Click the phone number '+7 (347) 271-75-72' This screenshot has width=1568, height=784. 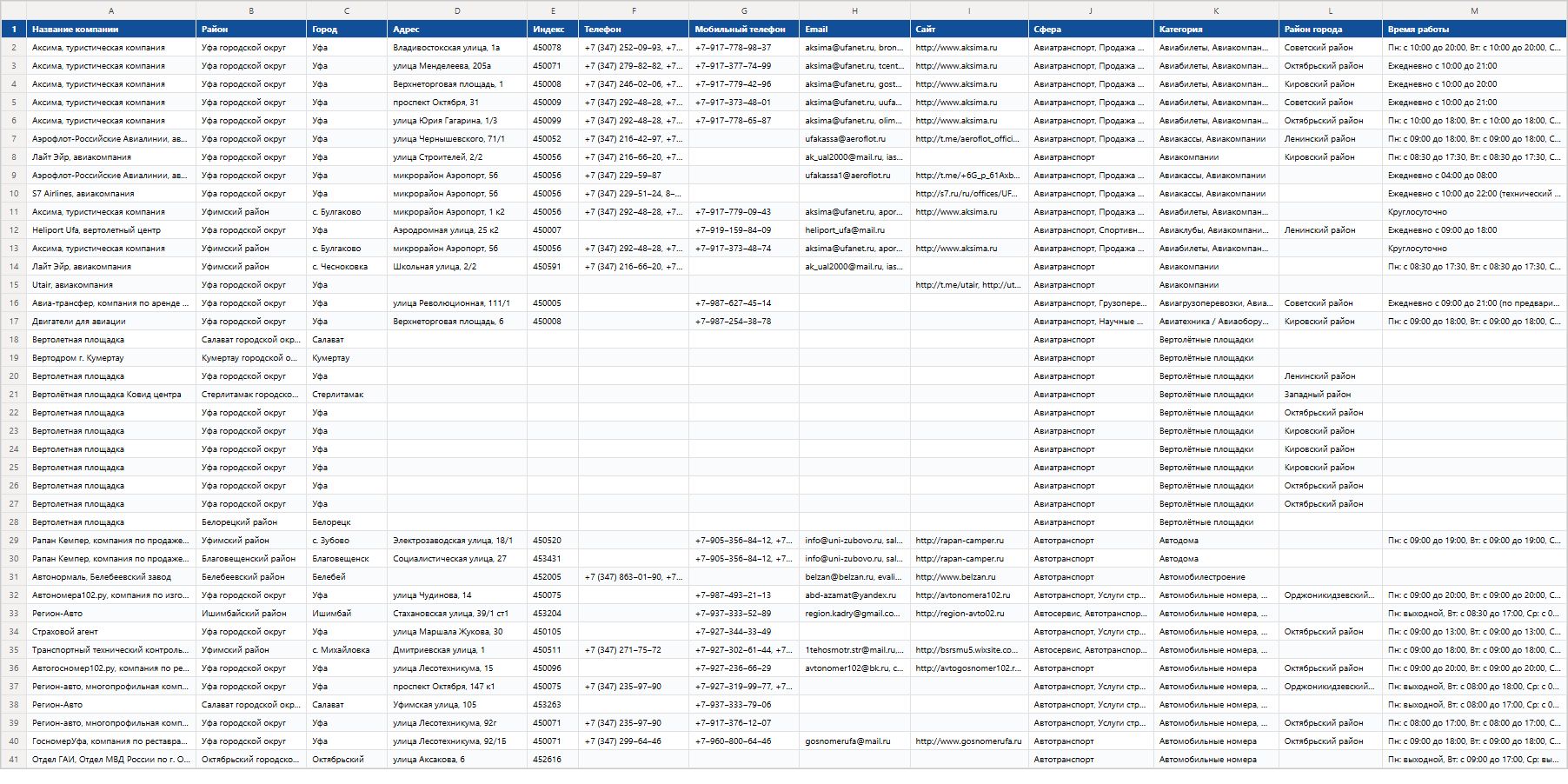tap(634, 650)
